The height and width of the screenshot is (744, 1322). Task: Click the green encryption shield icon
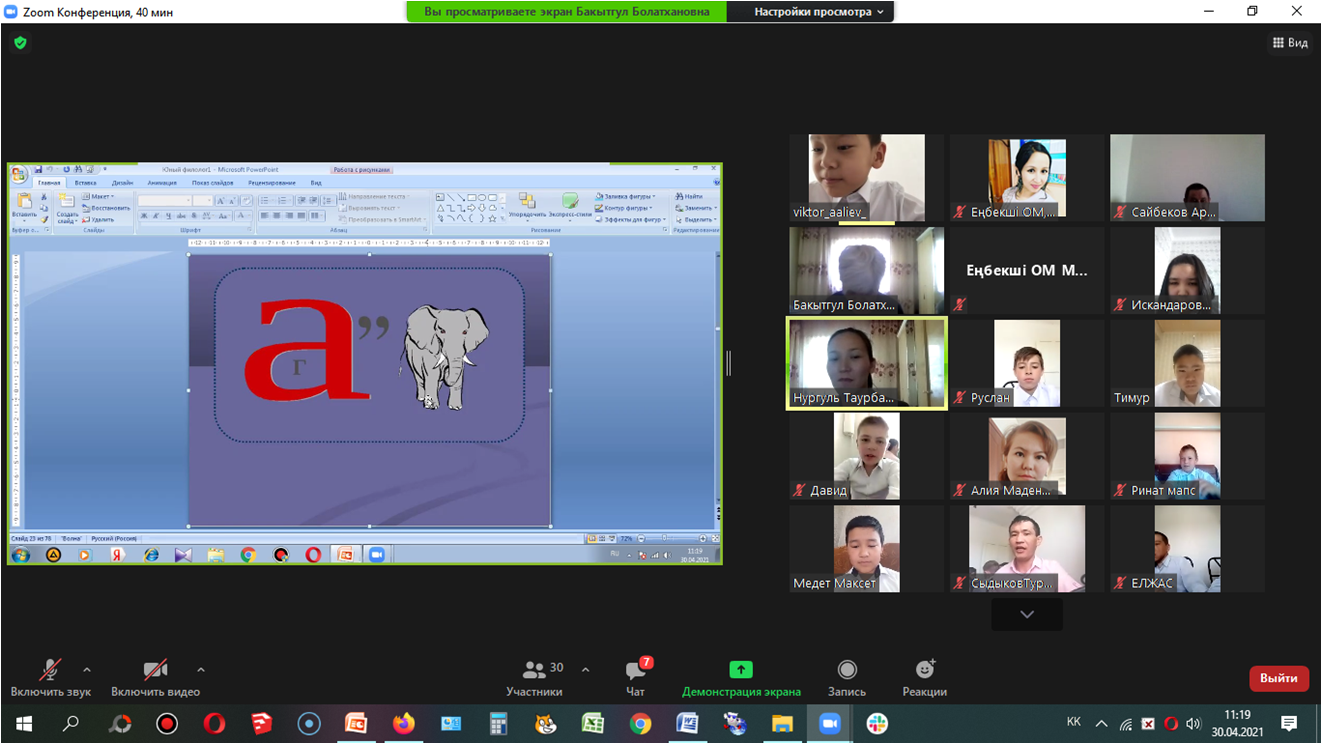coord(20,43)
